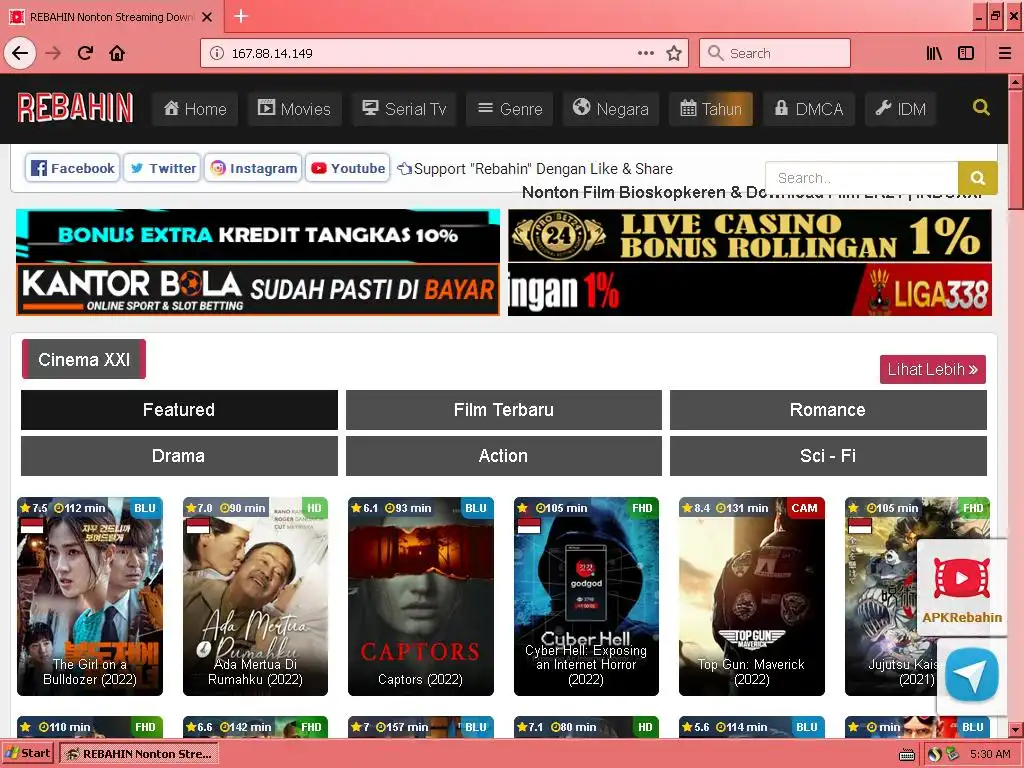Open the Serial Tv menu item

404,108
